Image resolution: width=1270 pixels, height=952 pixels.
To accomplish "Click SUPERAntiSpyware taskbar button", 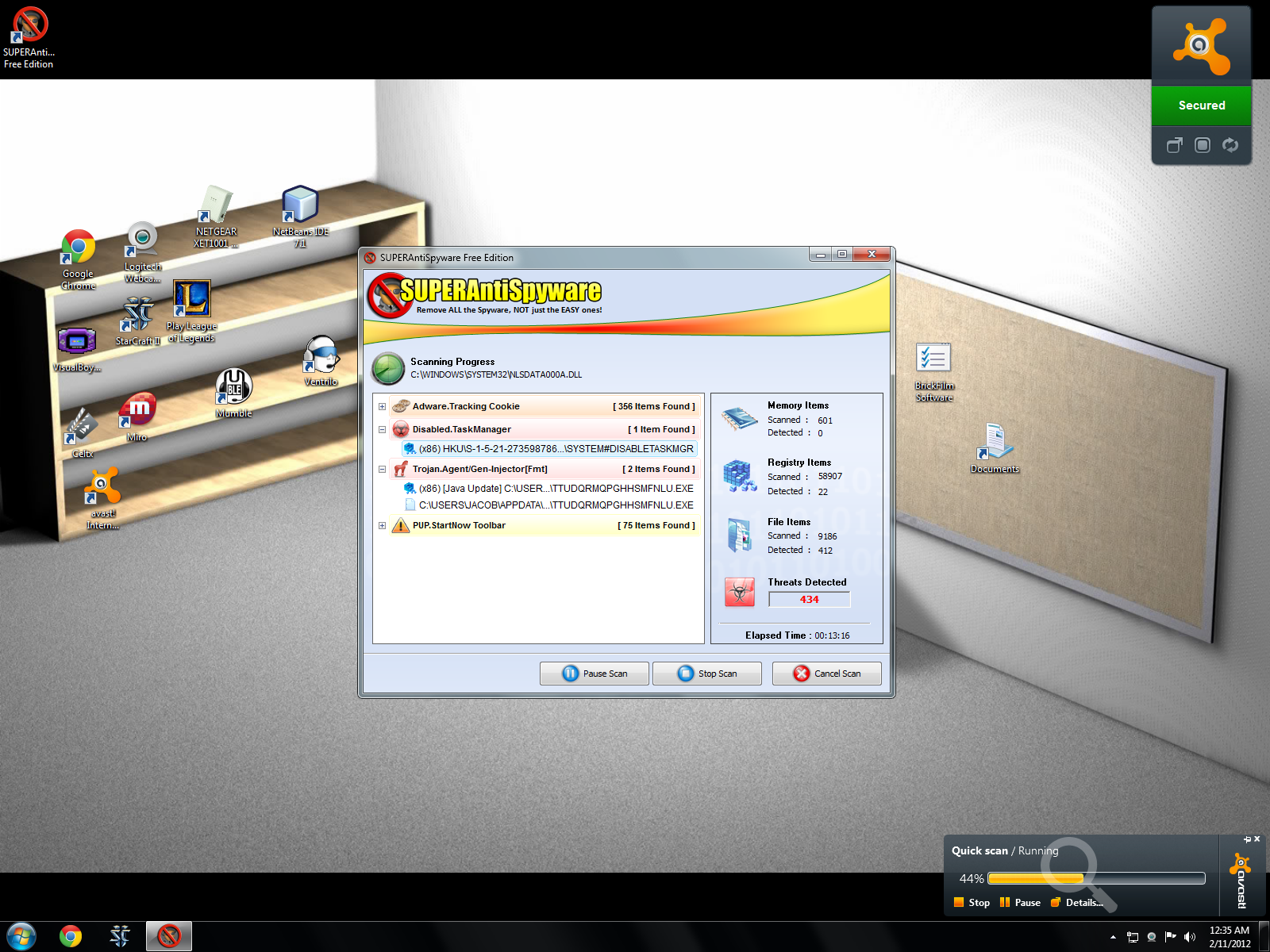I will pos(169,937).
